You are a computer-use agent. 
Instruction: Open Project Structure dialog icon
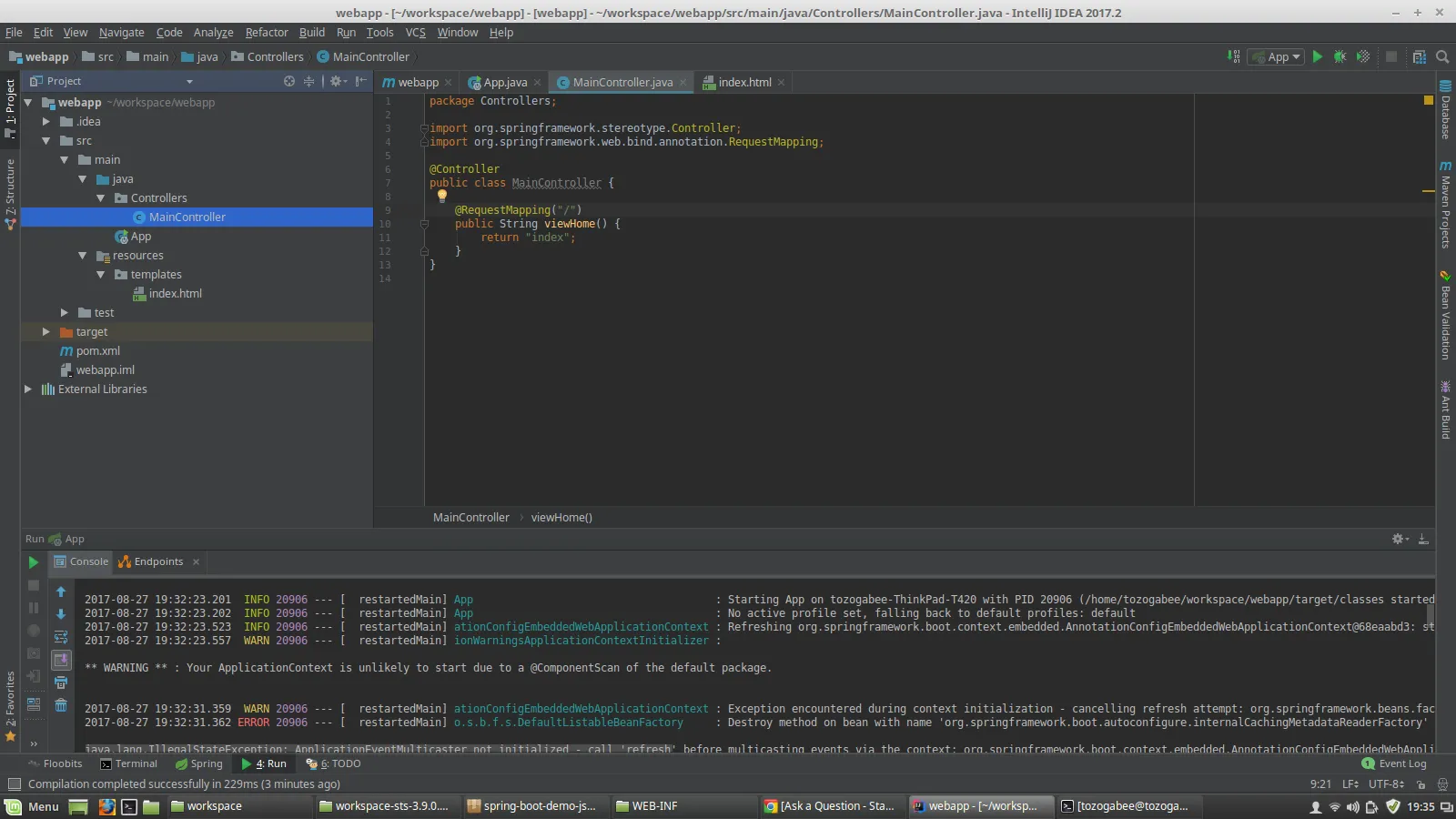pos(1419,56)
